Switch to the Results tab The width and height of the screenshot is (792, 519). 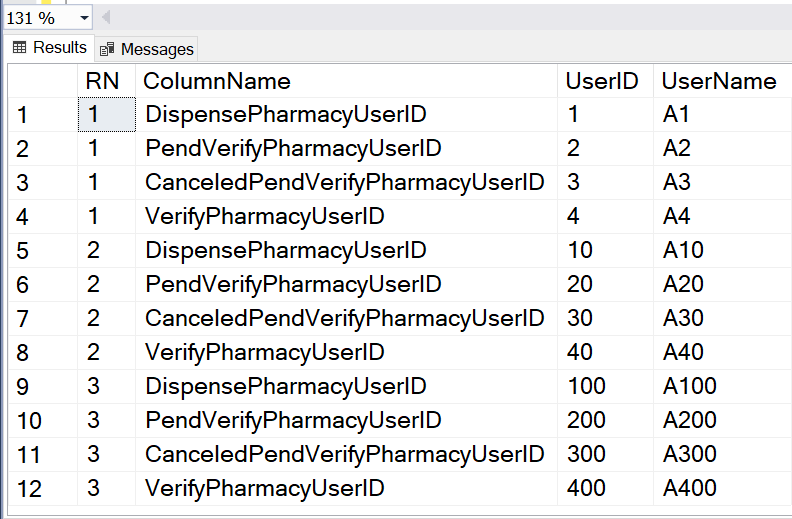(x=49, y=48)
